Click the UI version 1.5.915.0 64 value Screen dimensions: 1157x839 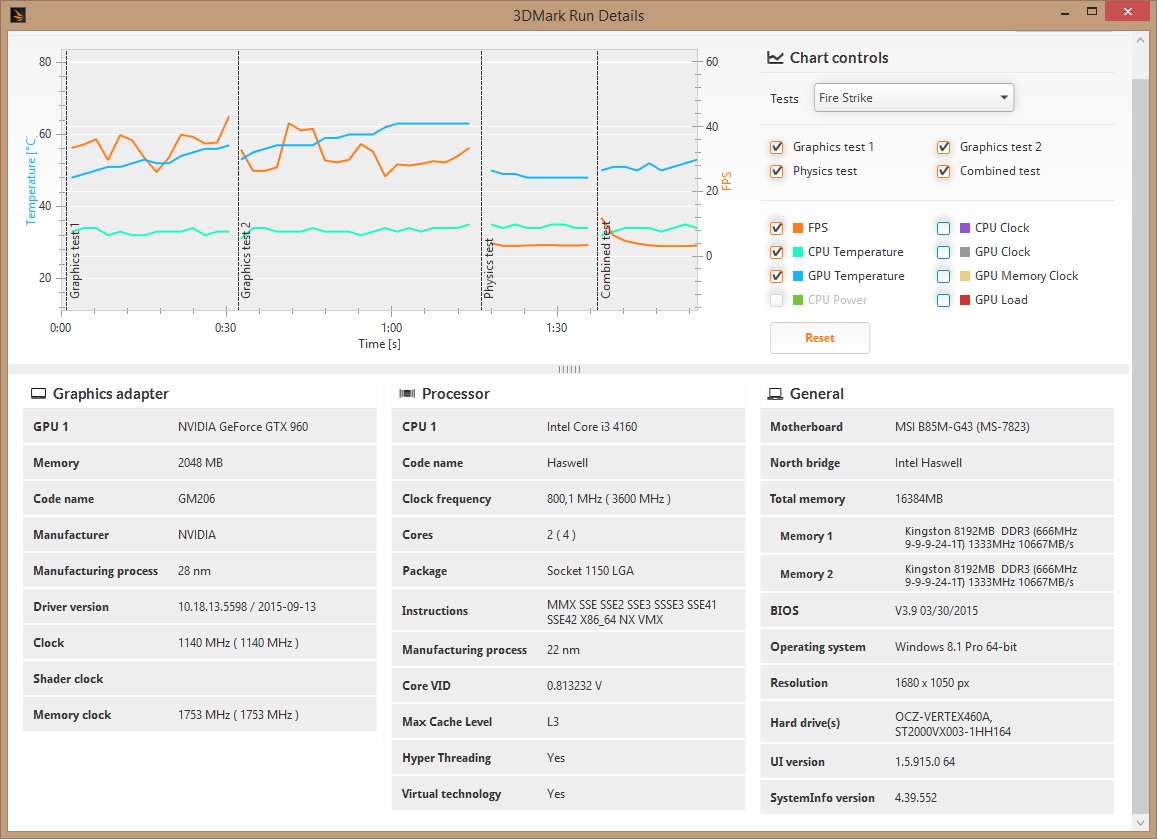click(x=925, y=762)
